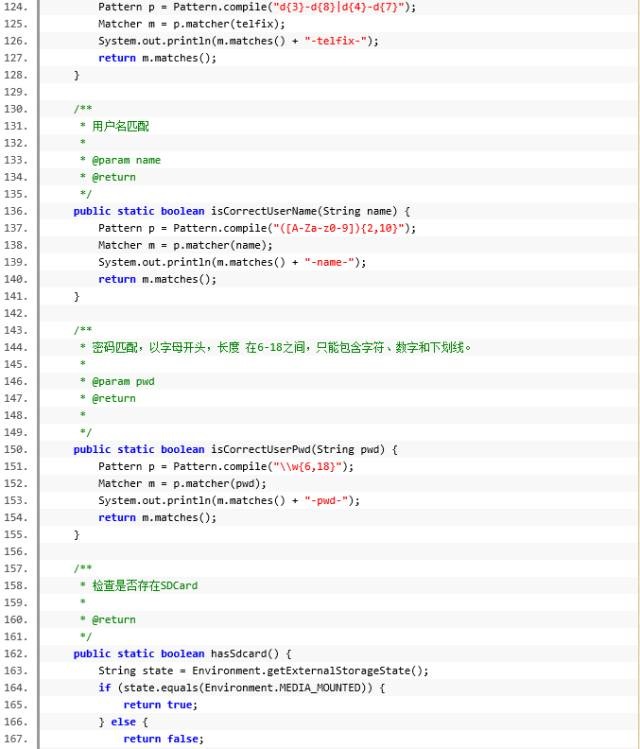Click the username regex pattern string

[340, 228]
